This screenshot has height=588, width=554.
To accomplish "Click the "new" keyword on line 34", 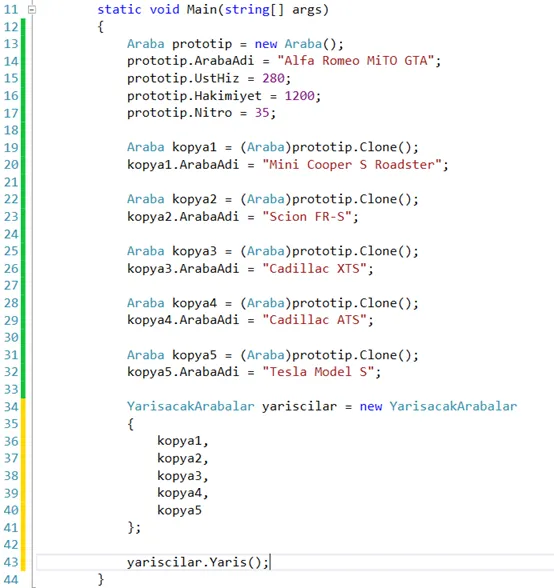I will 371,406.
